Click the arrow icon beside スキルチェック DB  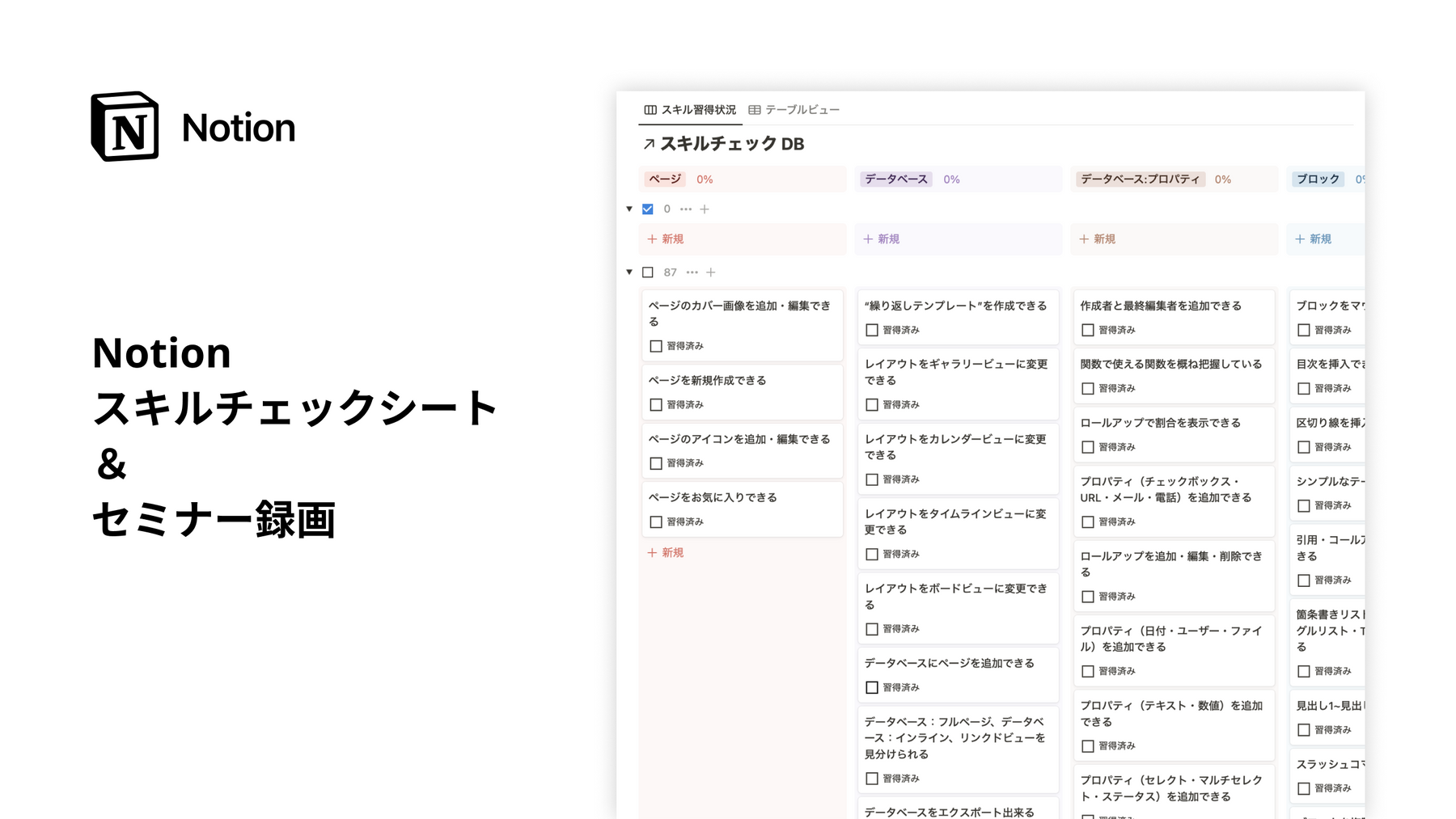pos(649,144)
